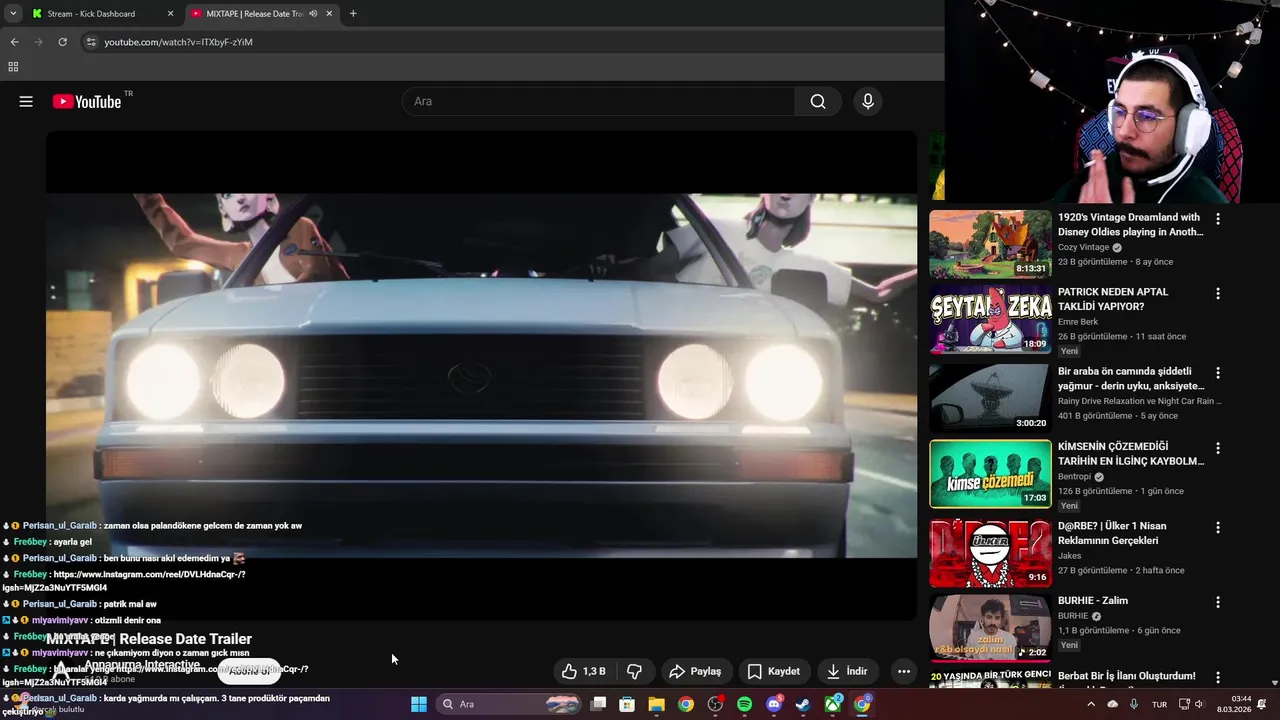Close the MIXTAPE YouTube tab
The width and height of the screenshot is (1280, 720).
tap(329, 14)
